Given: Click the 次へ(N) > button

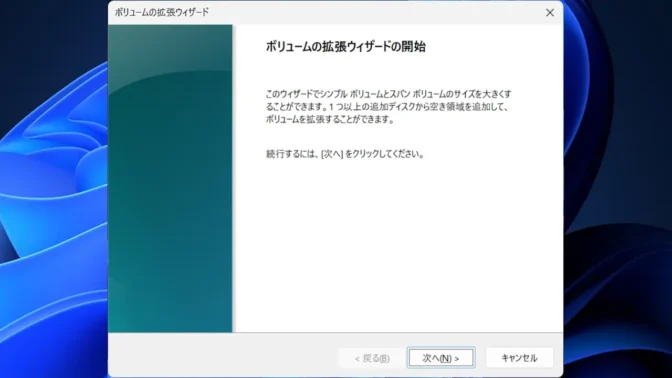Looking at the screenshot, I should [x=441, y=358].
